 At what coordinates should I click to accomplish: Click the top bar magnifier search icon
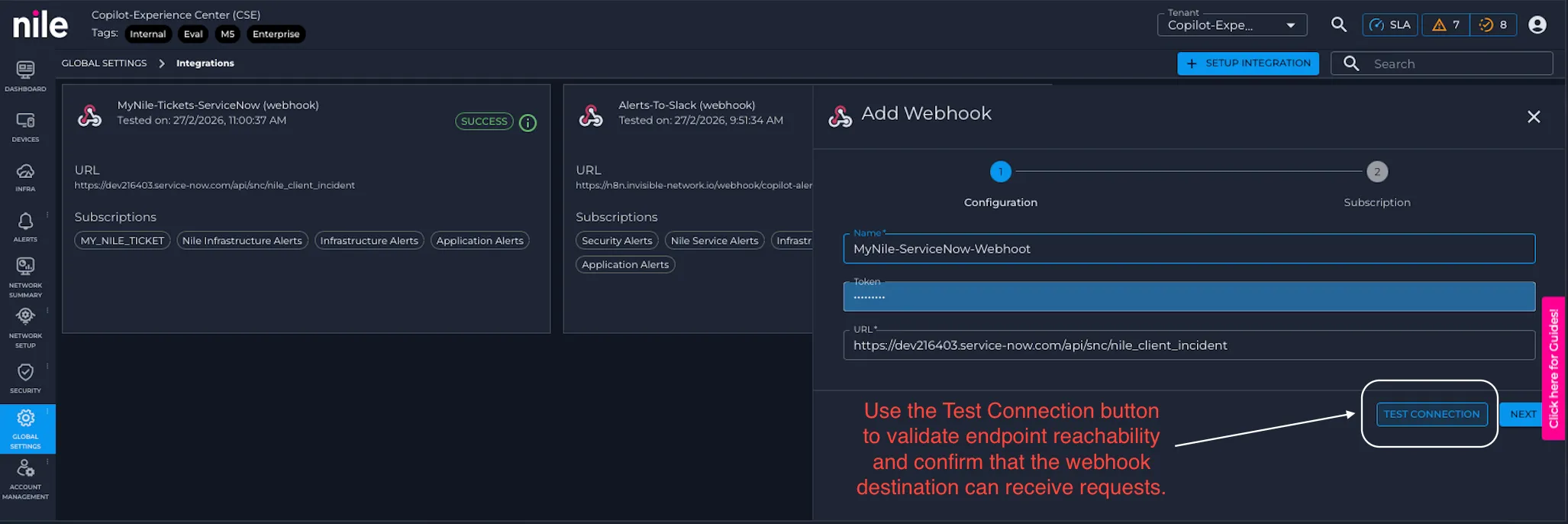click(x=1338, y=24)
